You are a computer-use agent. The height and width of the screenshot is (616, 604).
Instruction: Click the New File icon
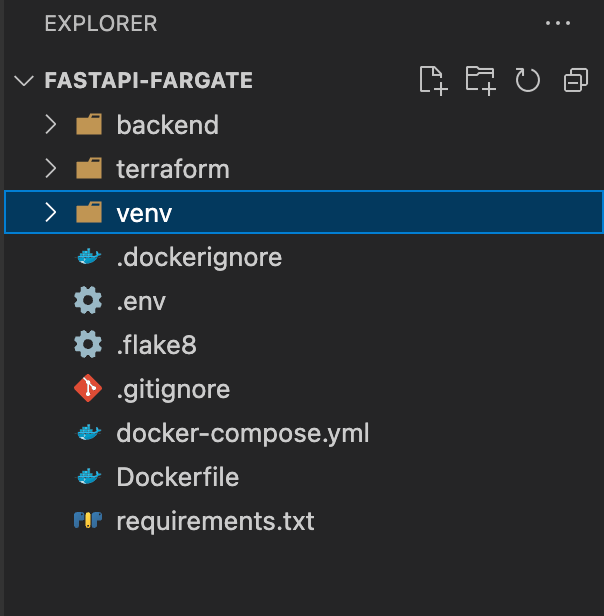(x=432, y=81)
